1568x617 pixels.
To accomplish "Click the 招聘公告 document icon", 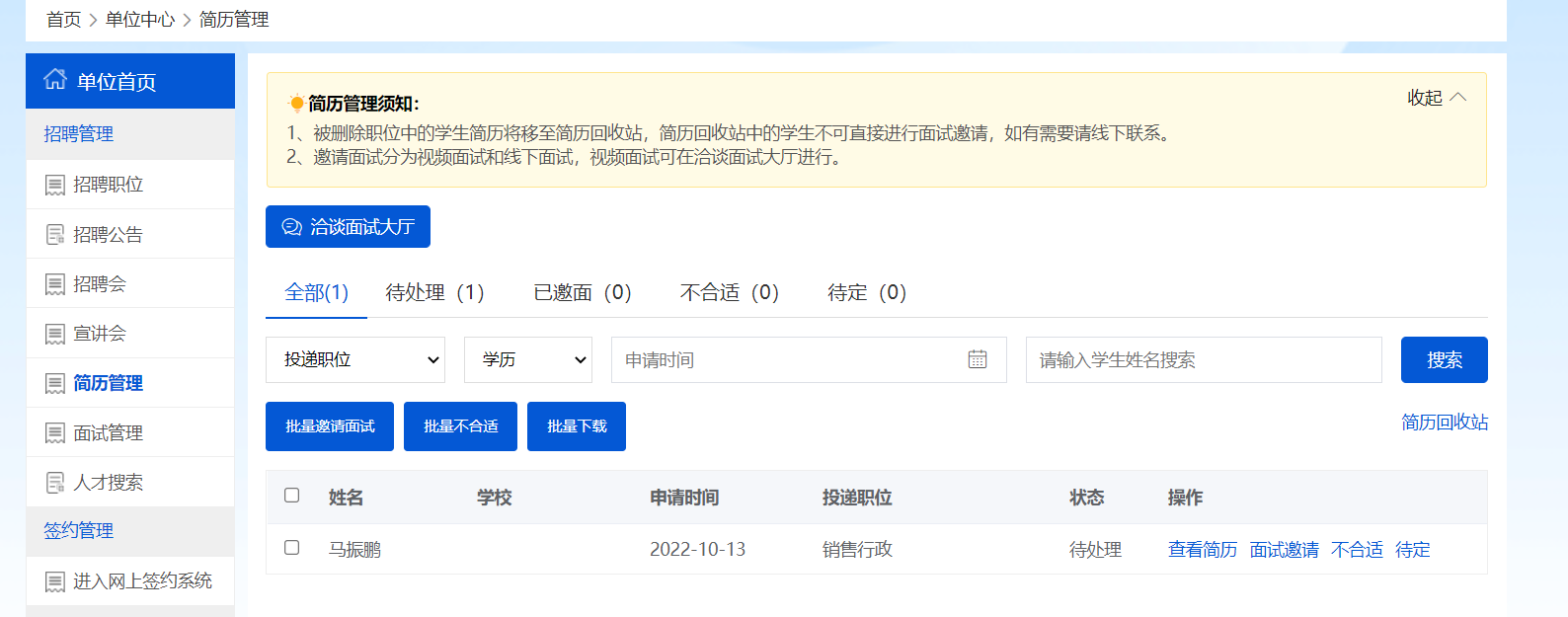I will (x=55, y=235).
